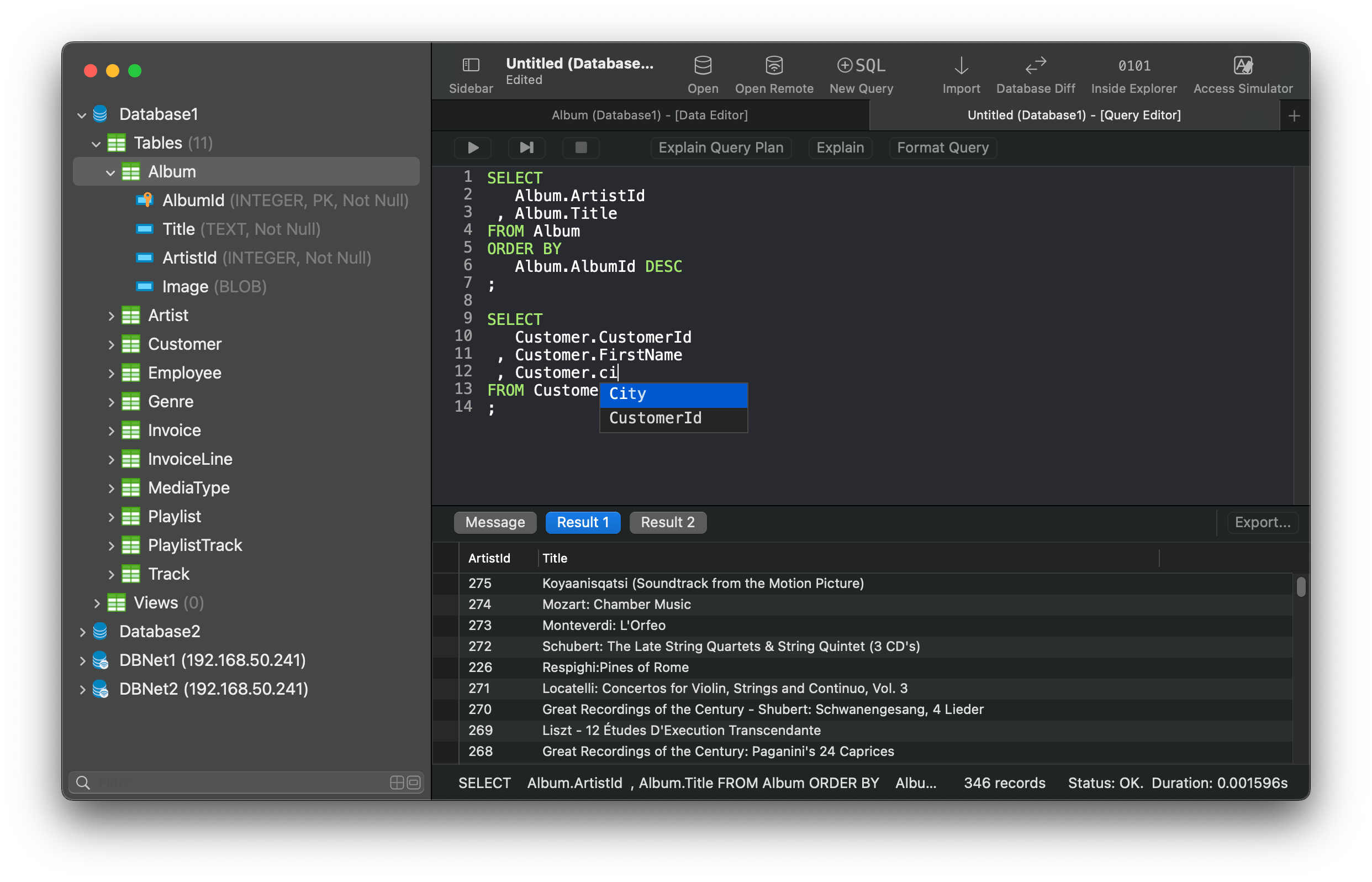This screenshot has height=882, width=1372.
Task: Click the Export... button
Action: (1262, 522)
